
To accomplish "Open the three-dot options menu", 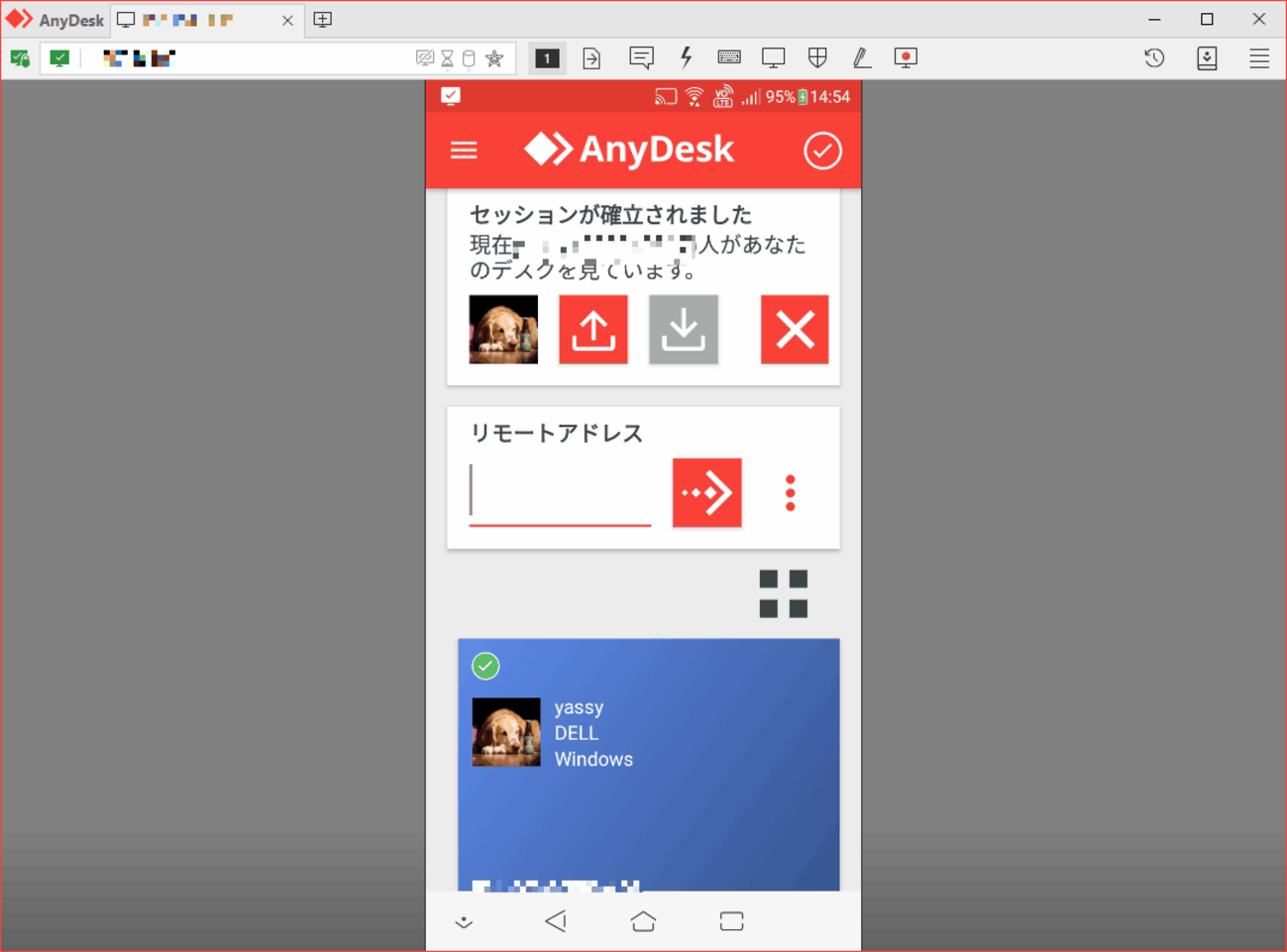I will (791, 493).
